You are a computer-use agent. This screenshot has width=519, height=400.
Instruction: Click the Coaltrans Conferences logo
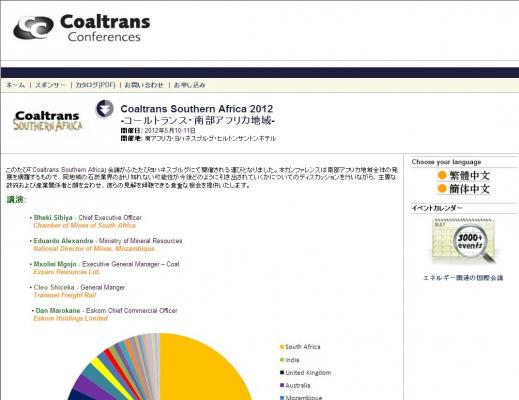(82, 28)
